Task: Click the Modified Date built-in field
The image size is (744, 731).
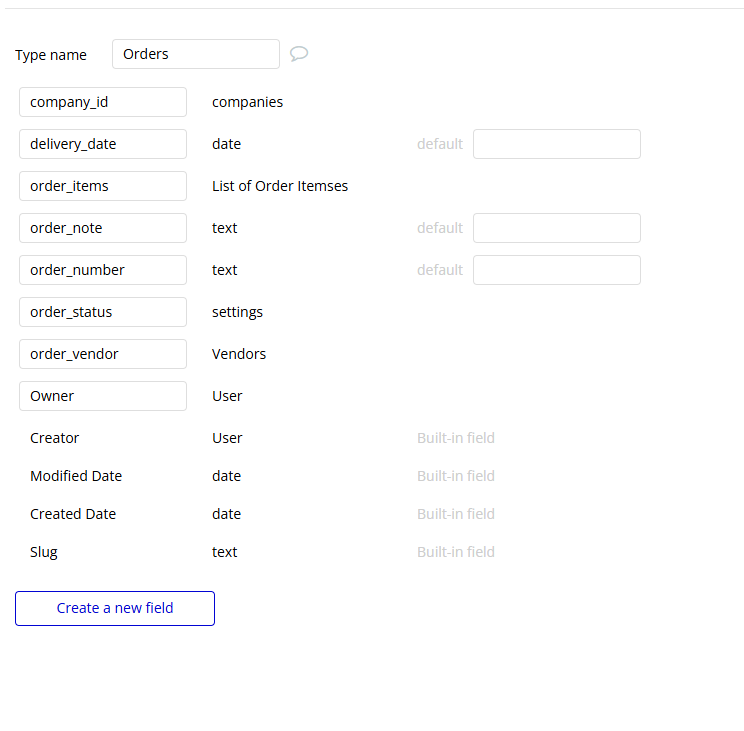Action: pos(76,476)
